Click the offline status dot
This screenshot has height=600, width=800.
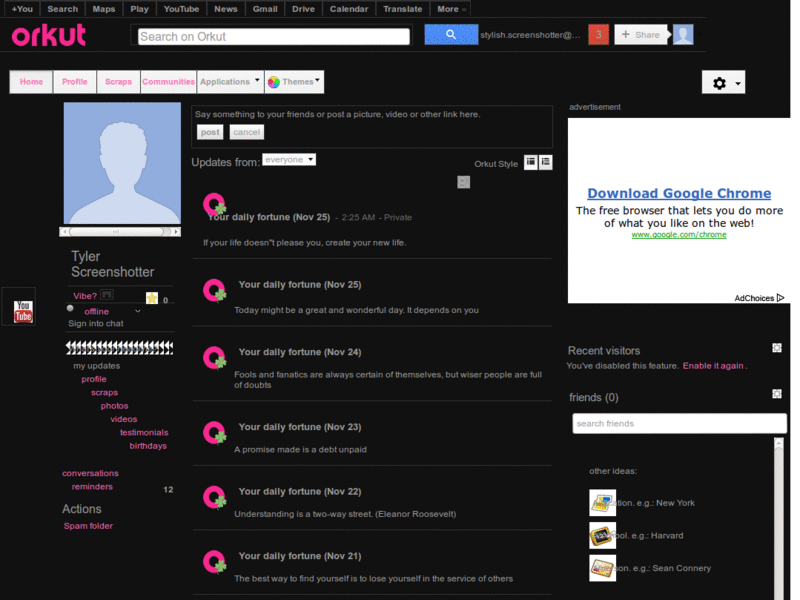70,308
